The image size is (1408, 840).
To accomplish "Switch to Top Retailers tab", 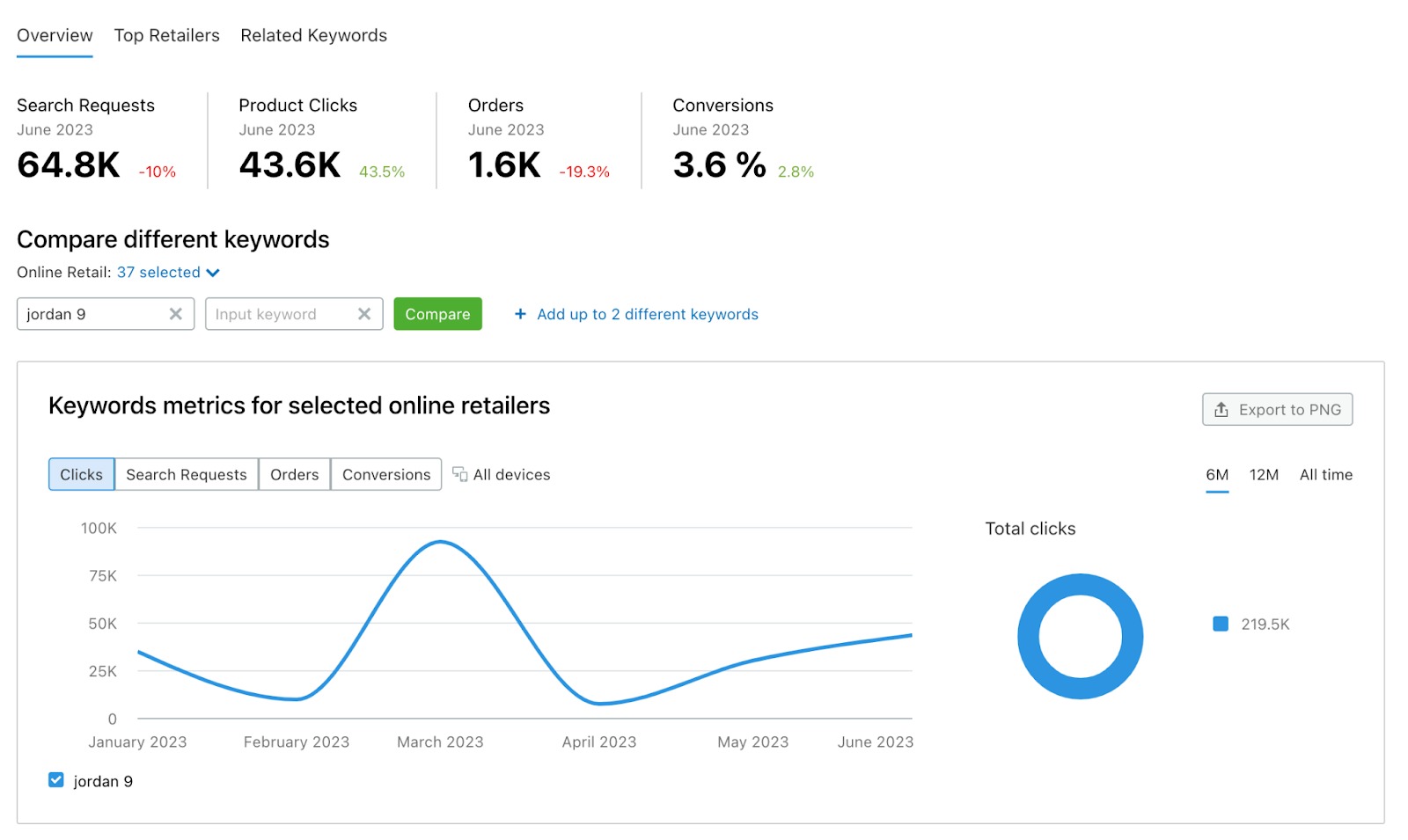I will coord(166,35).
